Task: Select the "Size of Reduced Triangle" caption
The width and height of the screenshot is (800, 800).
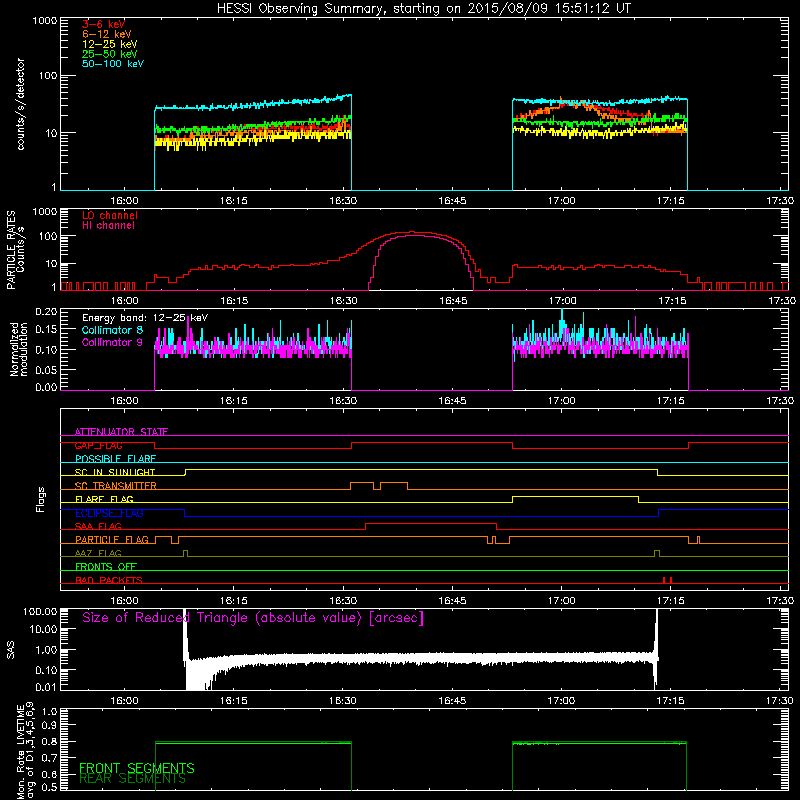Action: (253, 618)
